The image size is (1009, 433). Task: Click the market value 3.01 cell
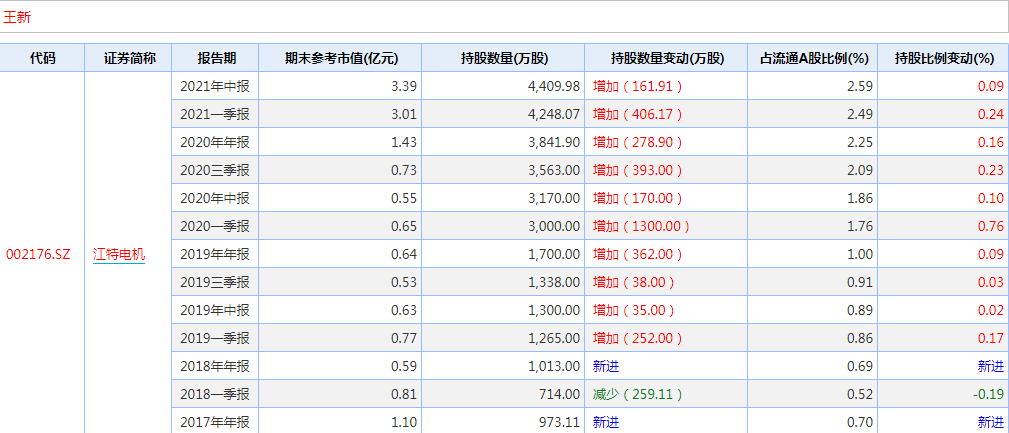(x=340, y=115)
